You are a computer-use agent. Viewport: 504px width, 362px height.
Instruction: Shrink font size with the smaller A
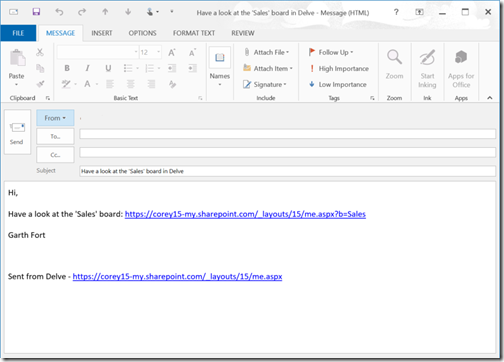[x=192, y=52]
